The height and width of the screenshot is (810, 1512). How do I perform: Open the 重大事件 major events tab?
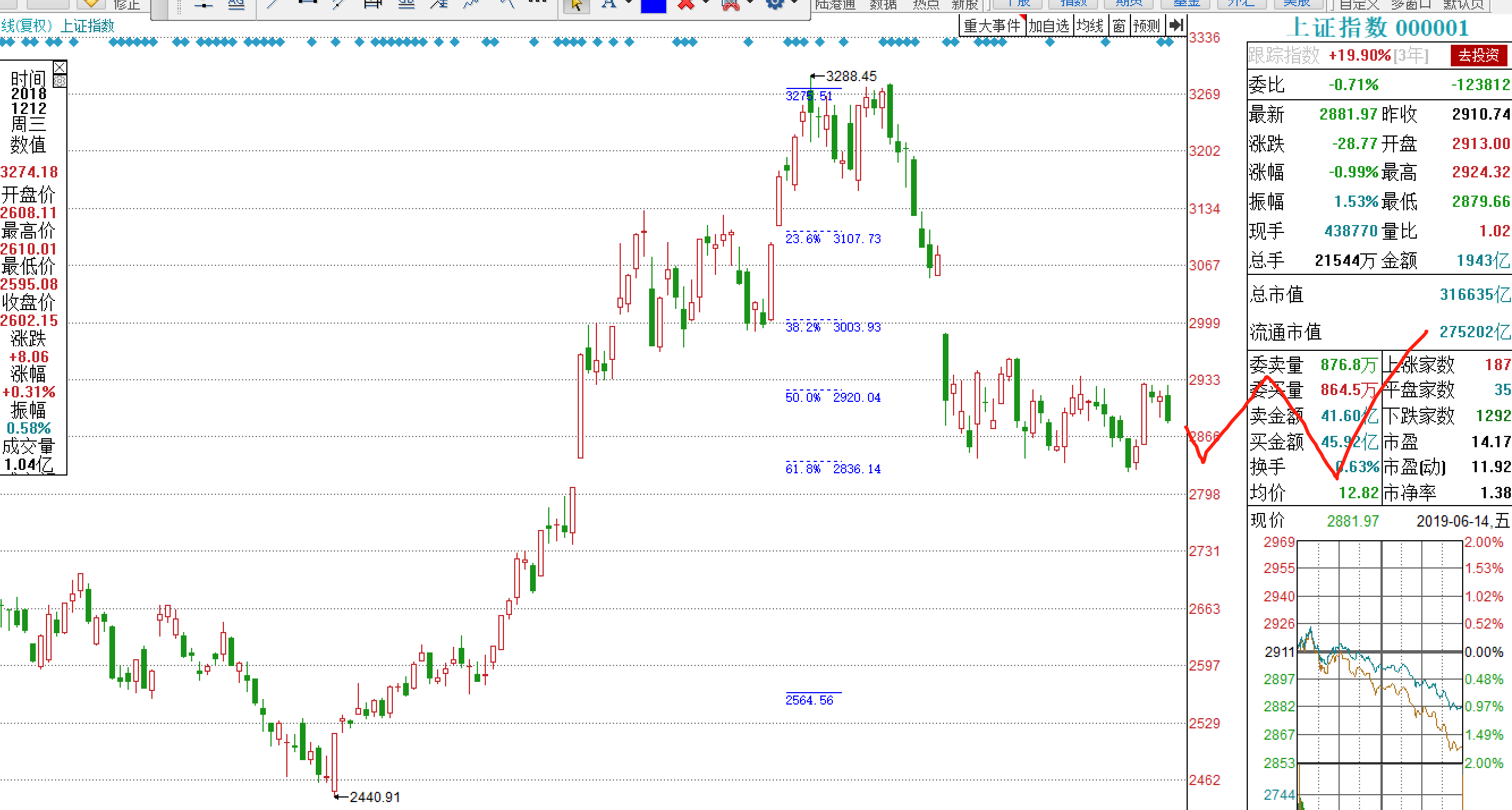(x=992, y=26)
